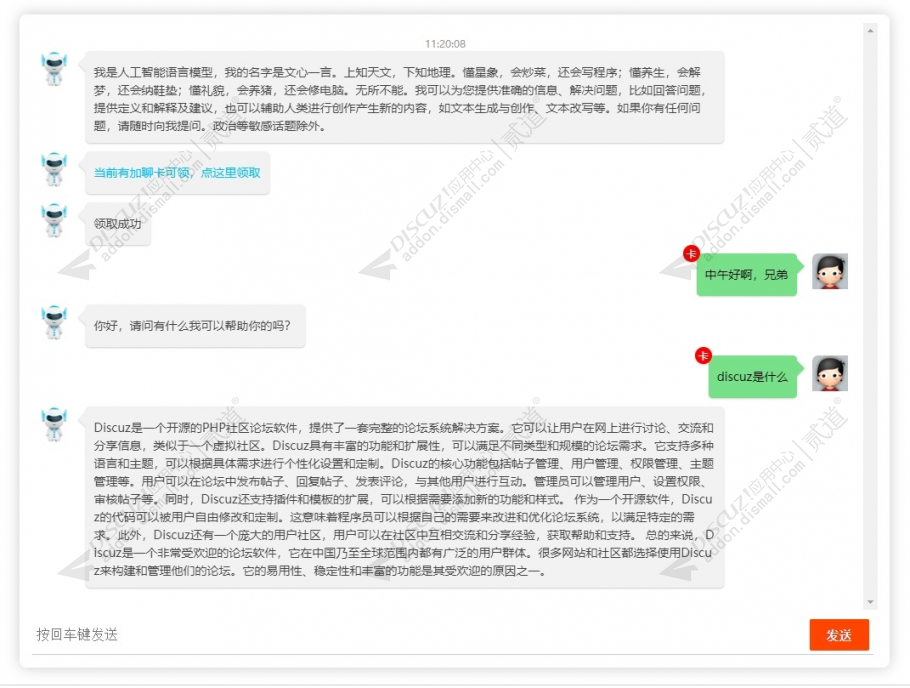Click robot avatar beside the long Discuz explanation

pos(54,424)
